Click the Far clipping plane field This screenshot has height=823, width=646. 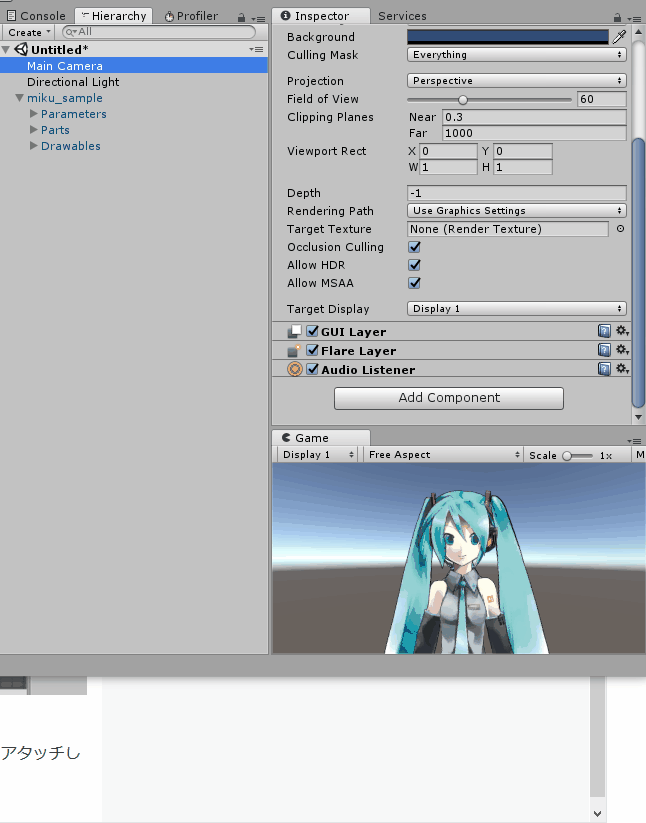(x=534, y=133)
